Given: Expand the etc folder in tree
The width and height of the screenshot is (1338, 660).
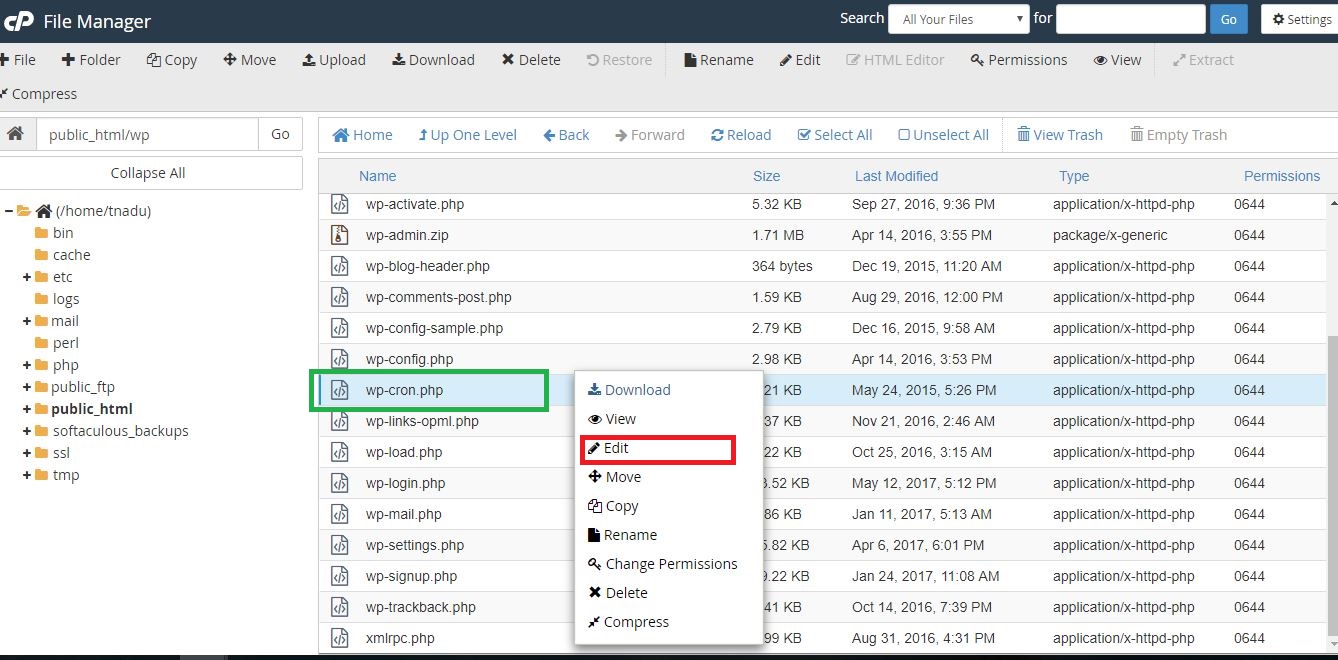Looking at the screenshot, I should 27,277.
